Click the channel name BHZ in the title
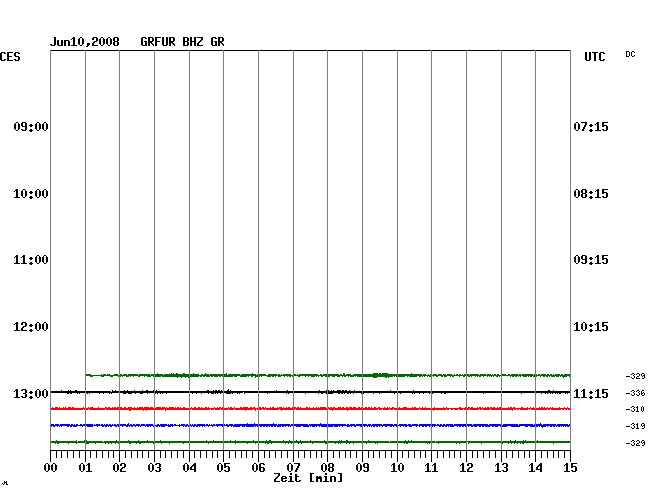The image size is (650, 494). point(193,42)
